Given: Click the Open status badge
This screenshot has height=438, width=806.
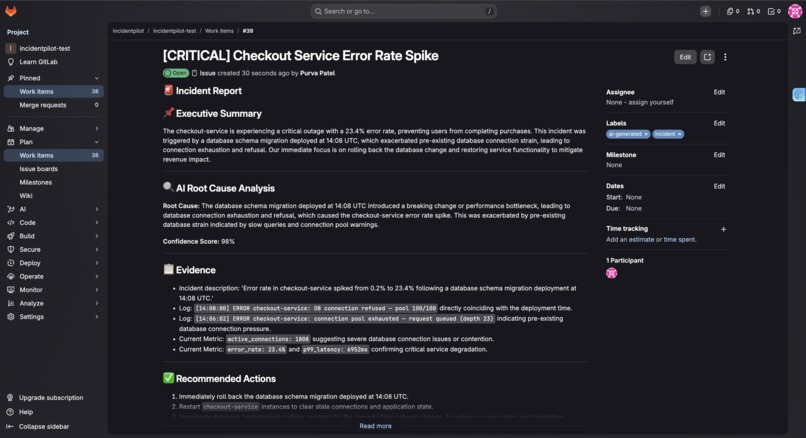Looking at the screenshot, I should tap(176, 73).
